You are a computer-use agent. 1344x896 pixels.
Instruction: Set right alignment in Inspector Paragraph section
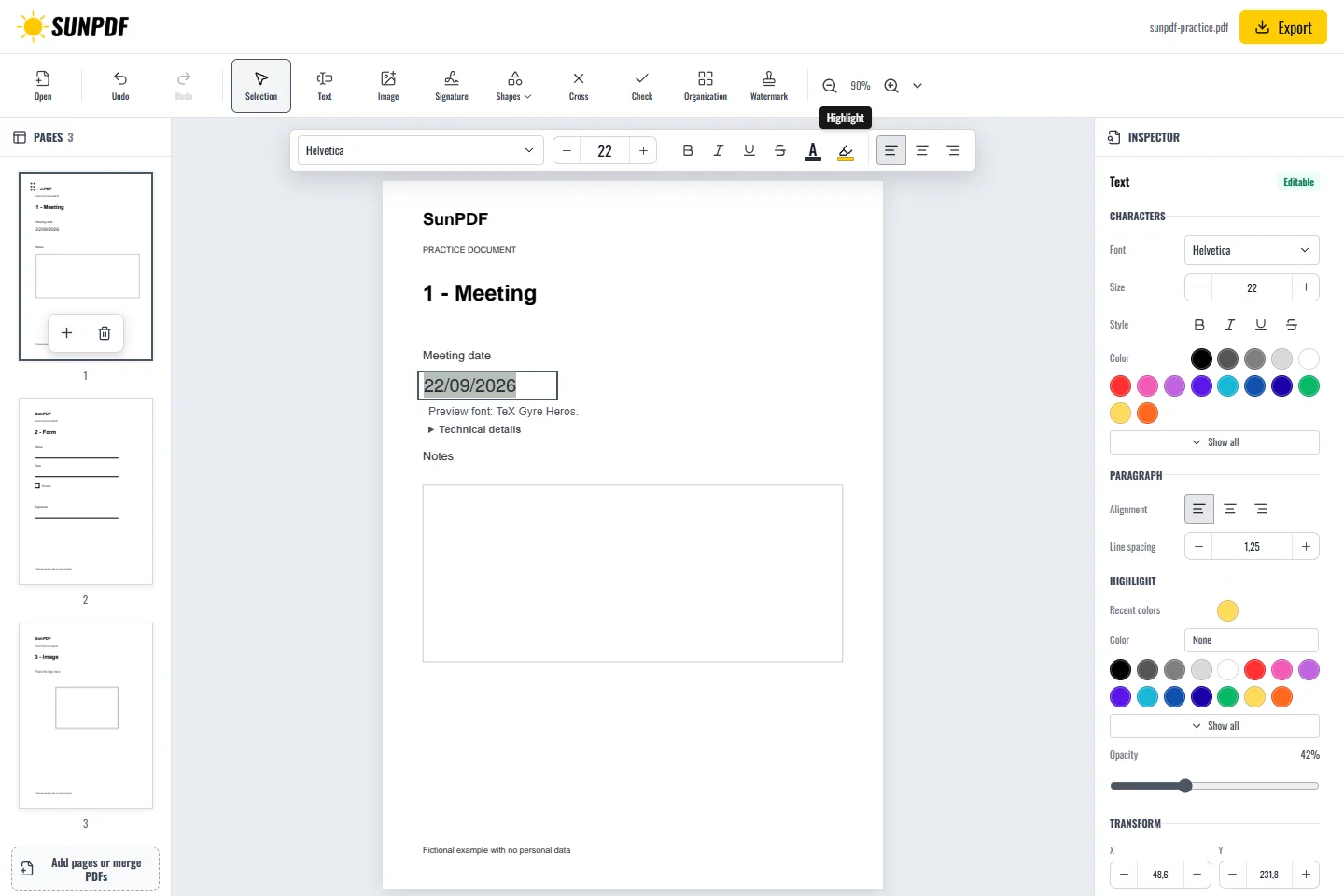[1262, 509]
